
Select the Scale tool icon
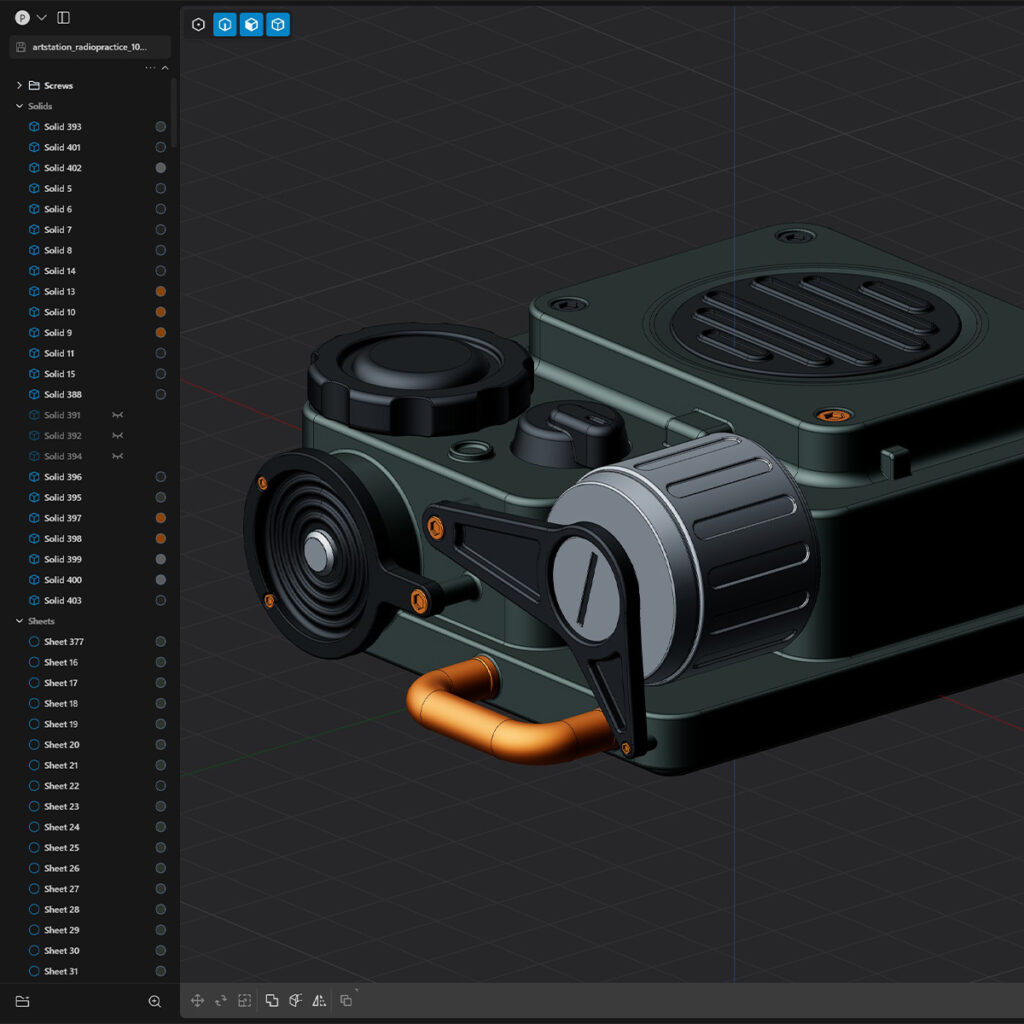click(244, 1000)
